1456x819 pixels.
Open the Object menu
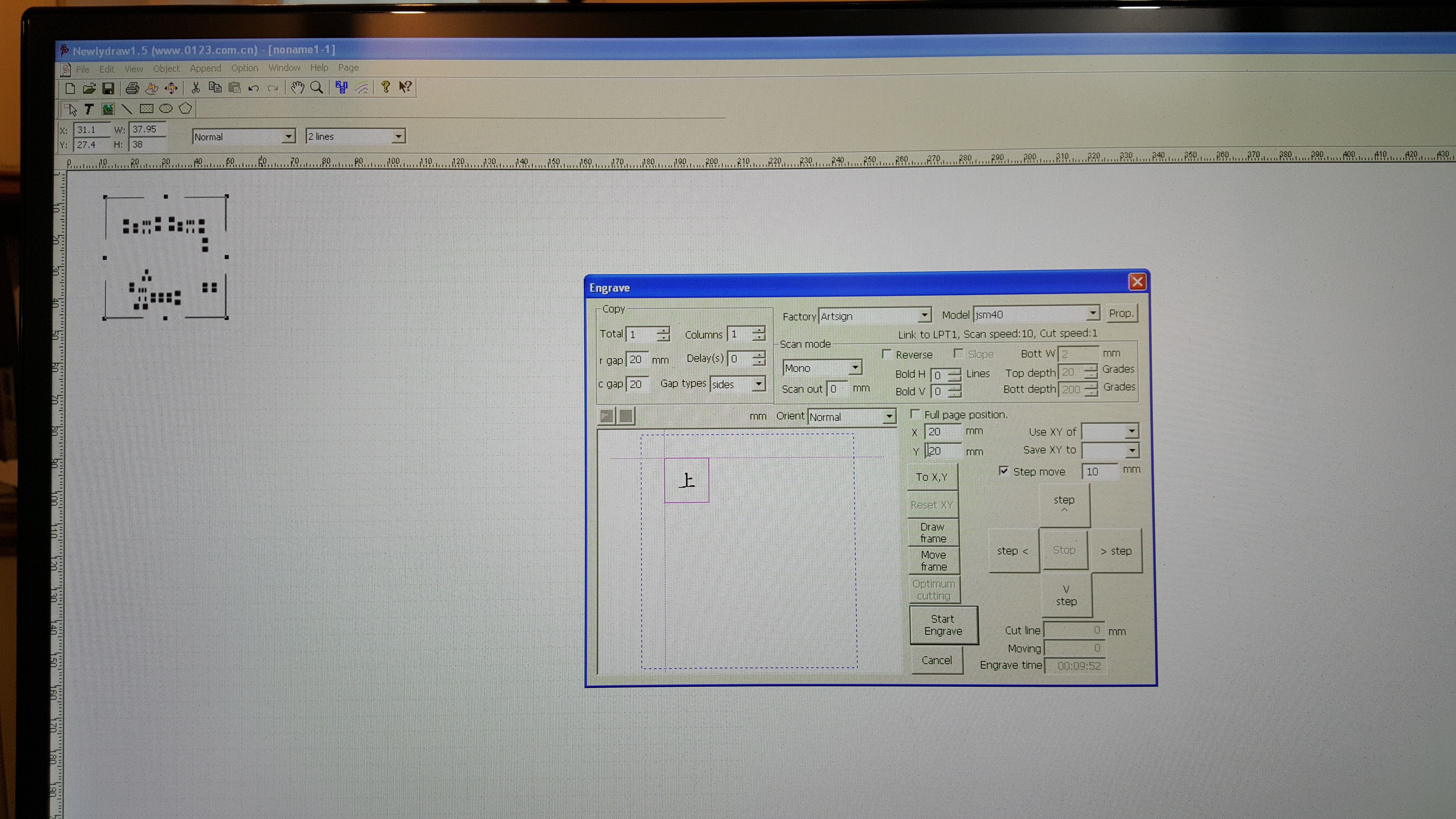166,69
